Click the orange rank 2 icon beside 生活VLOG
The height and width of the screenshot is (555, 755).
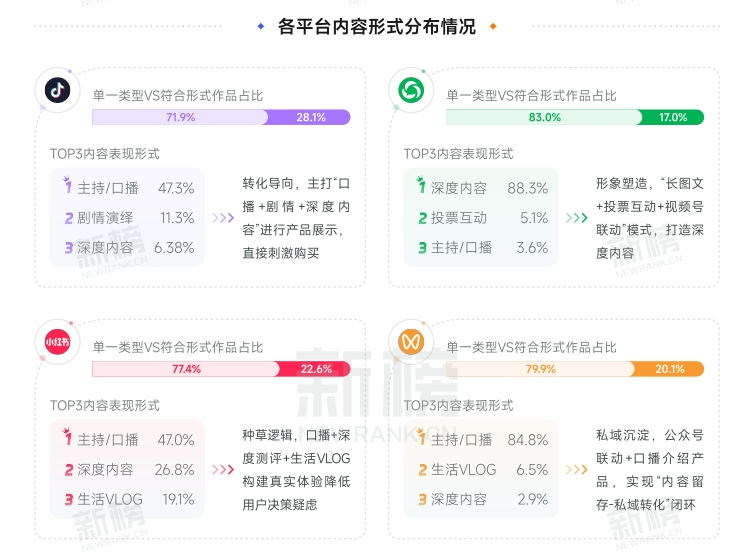(422, 469)
